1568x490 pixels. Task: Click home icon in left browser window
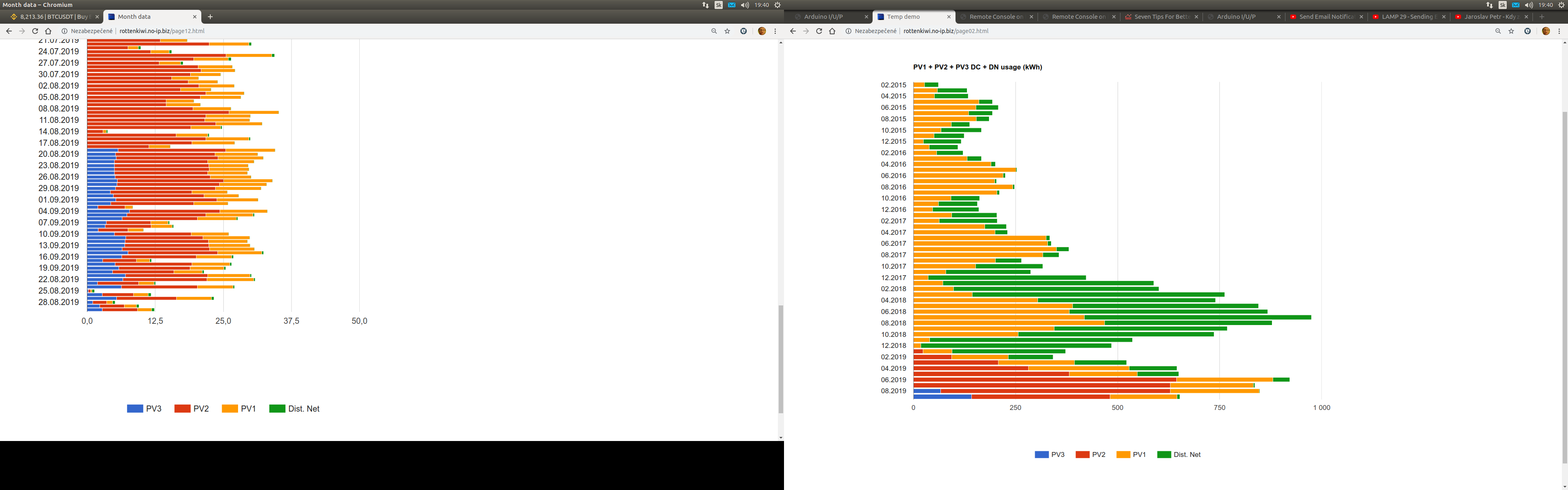(48, 31)
